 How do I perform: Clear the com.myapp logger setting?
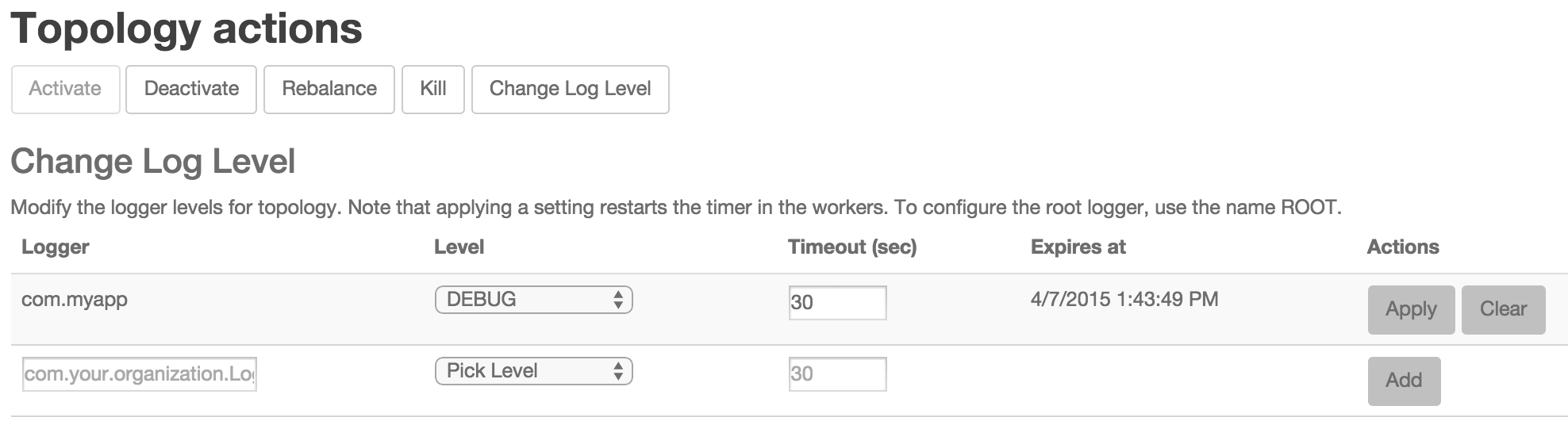tap(1503, 309)
